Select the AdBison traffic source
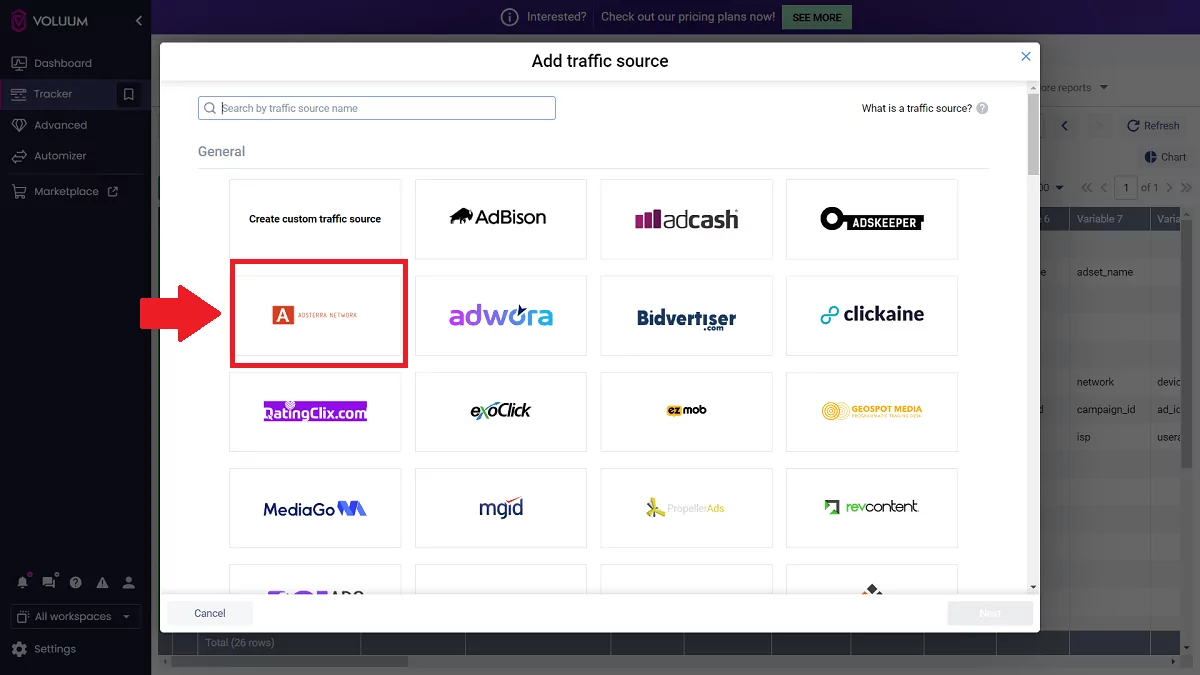This screenshot has width=1200, height=675. (x=500, y=218)
